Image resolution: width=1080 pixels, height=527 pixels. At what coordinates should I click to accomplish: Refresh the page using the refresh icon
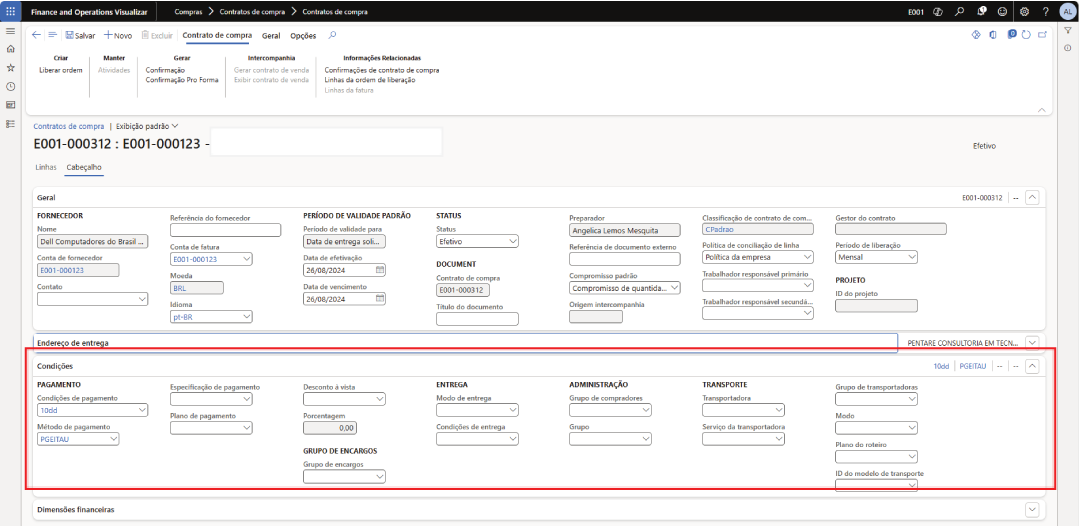[x=1027, y=35]
